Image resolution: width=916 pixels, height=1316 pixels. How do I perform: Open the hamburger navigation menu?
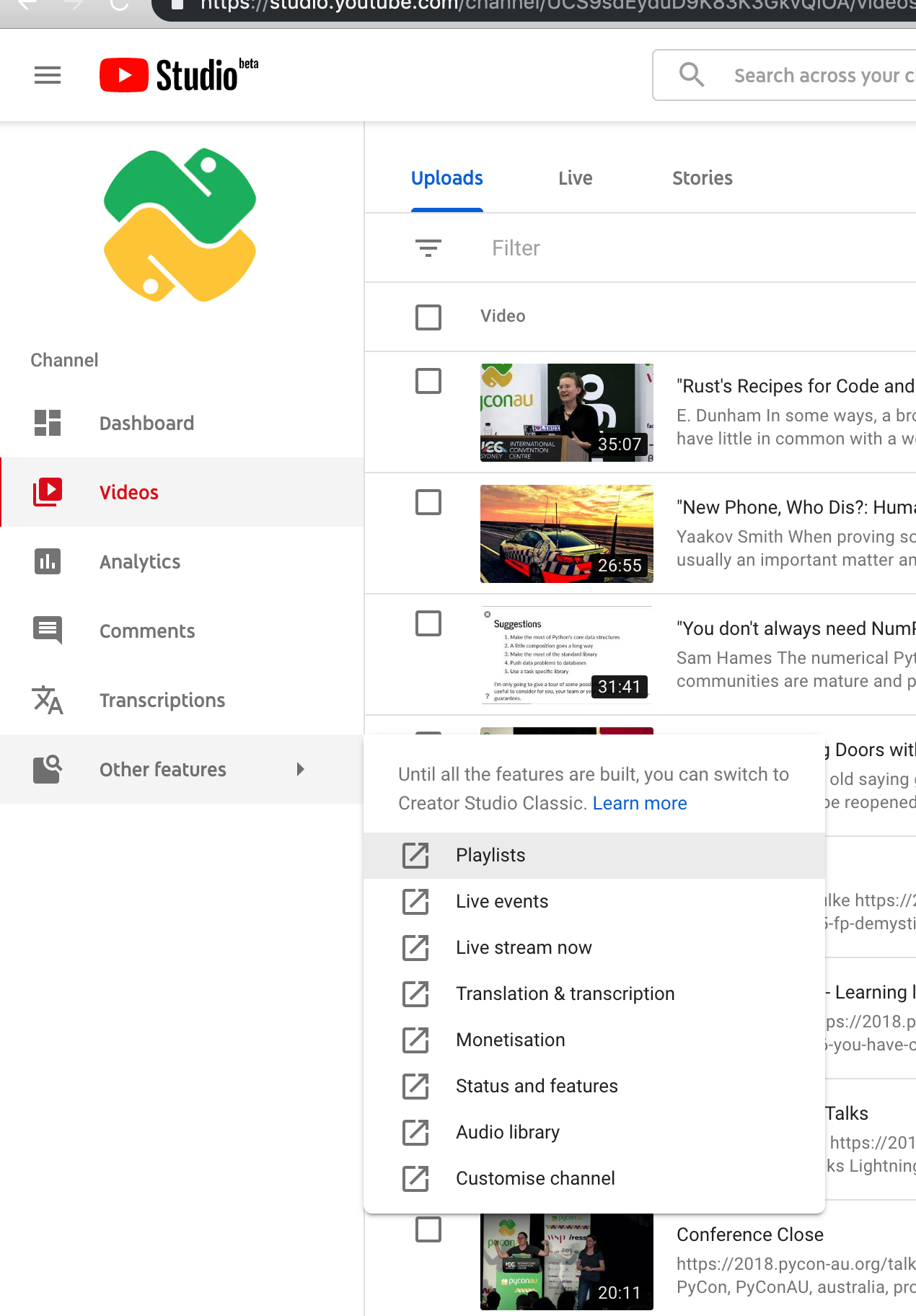(x=48, y=75)
